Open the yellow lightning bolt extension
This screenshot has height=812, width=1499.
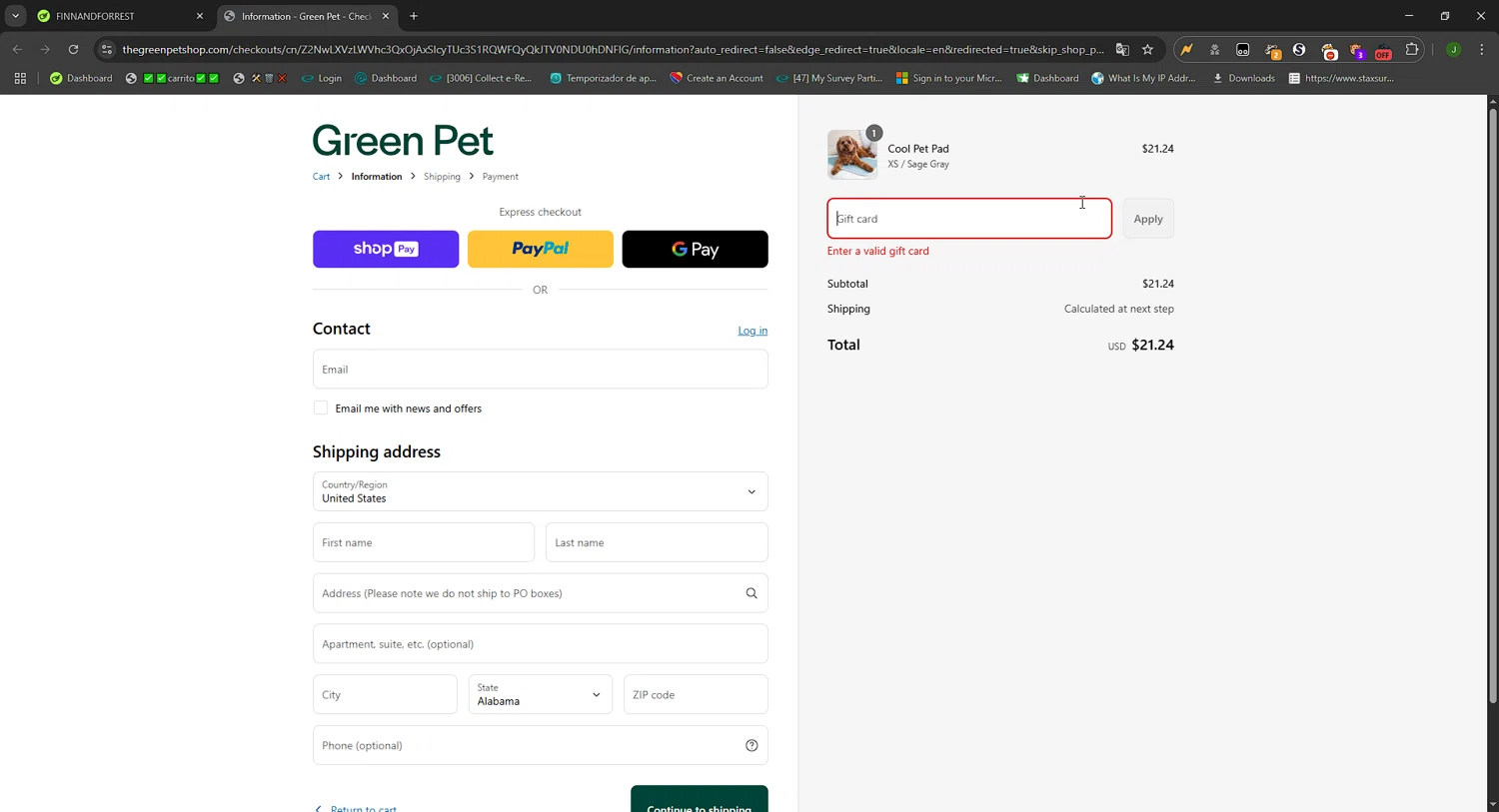pos(1186,49)
